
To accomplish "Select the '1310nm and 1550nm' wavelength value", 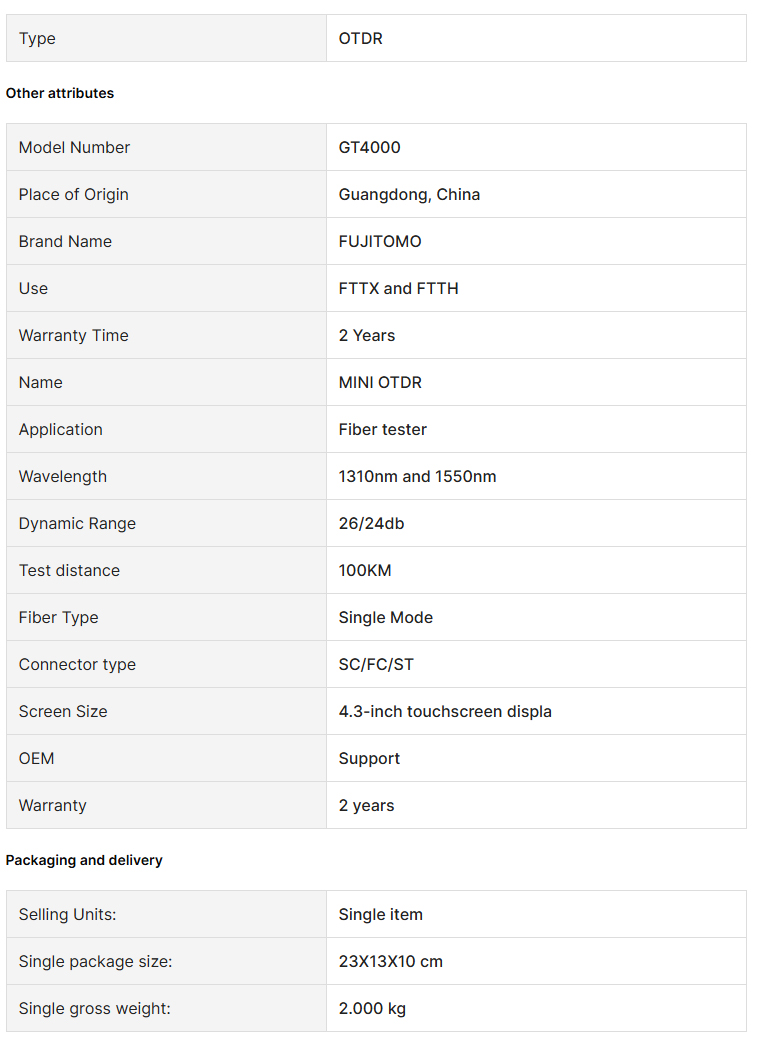I will click(417, 477).
